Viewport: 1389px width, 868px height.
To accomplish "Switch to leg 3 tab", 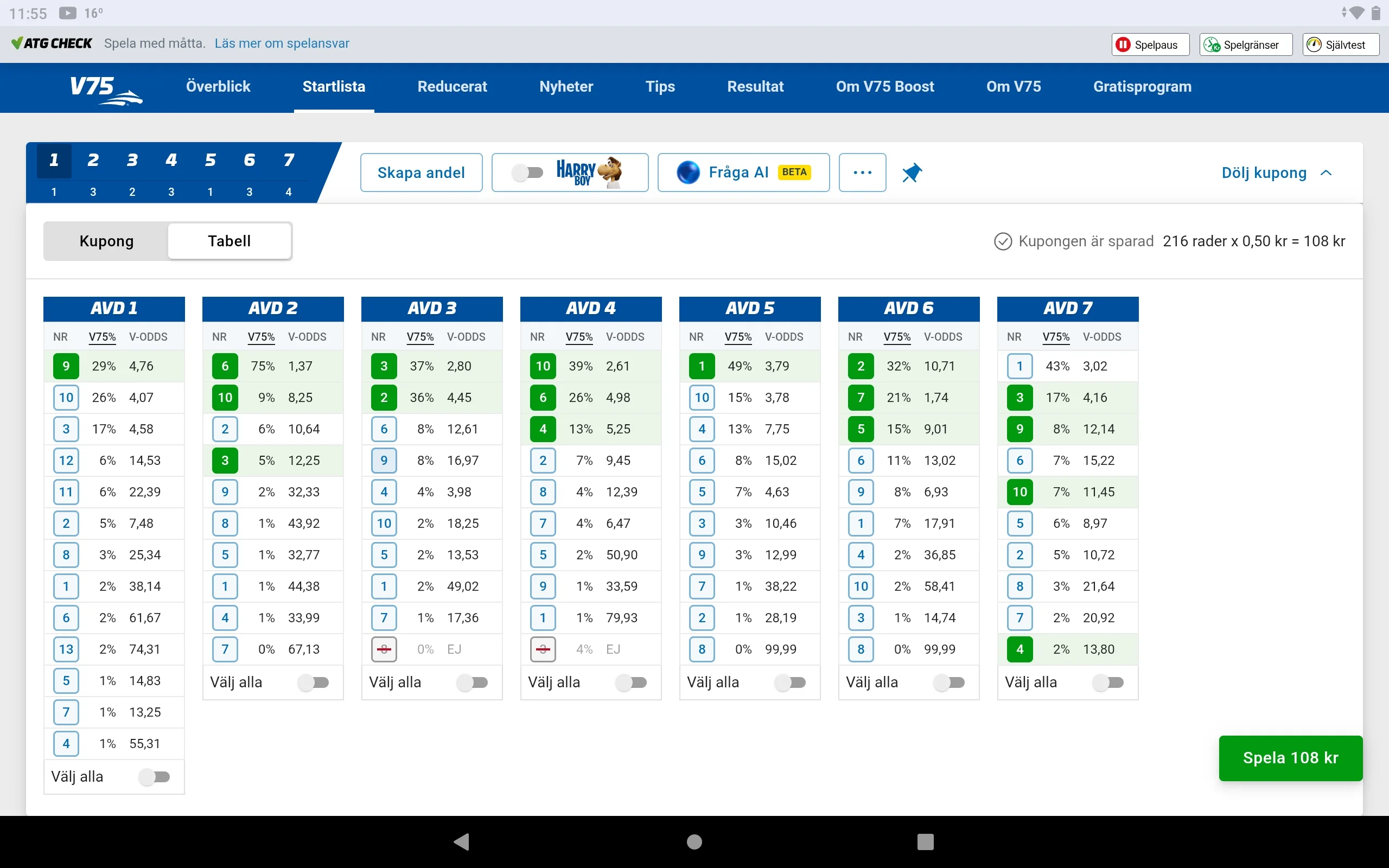I will point(132,161).
